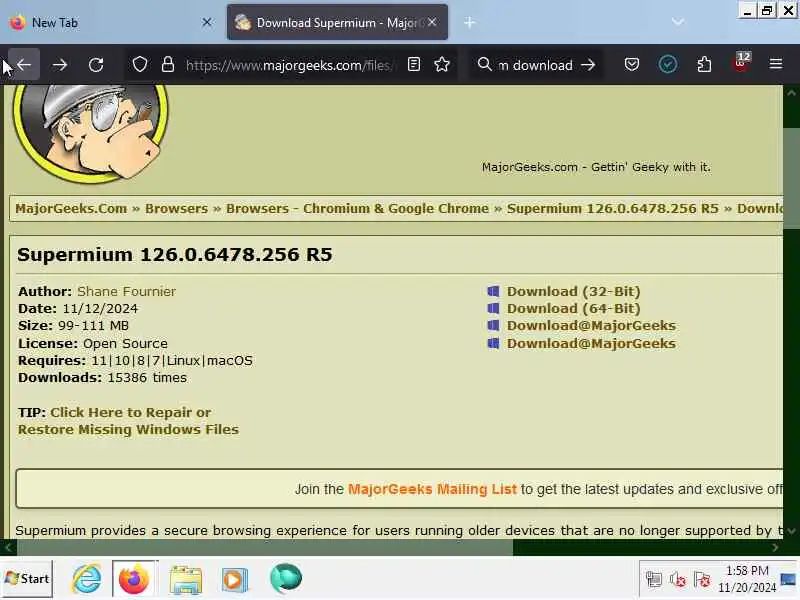The image size is (800, 600).
Task: Click the first Download@MajorGeeks link
Action: point(591,326)
